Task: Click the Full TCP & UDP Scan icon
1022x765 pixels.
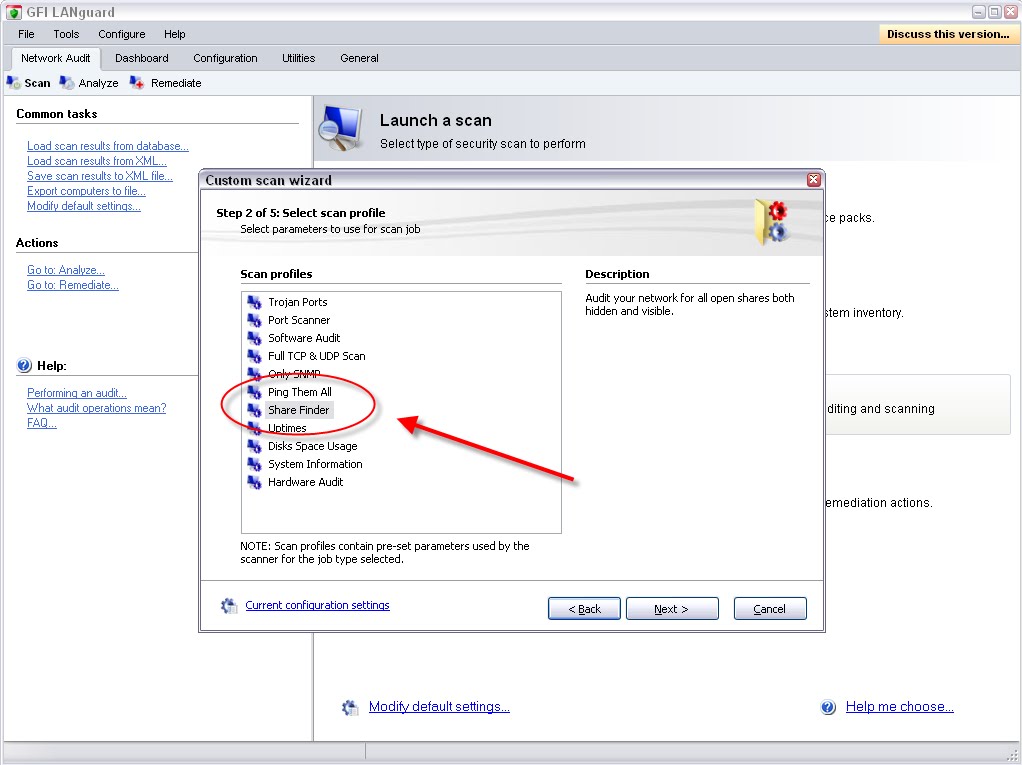Action: [254, 356]
